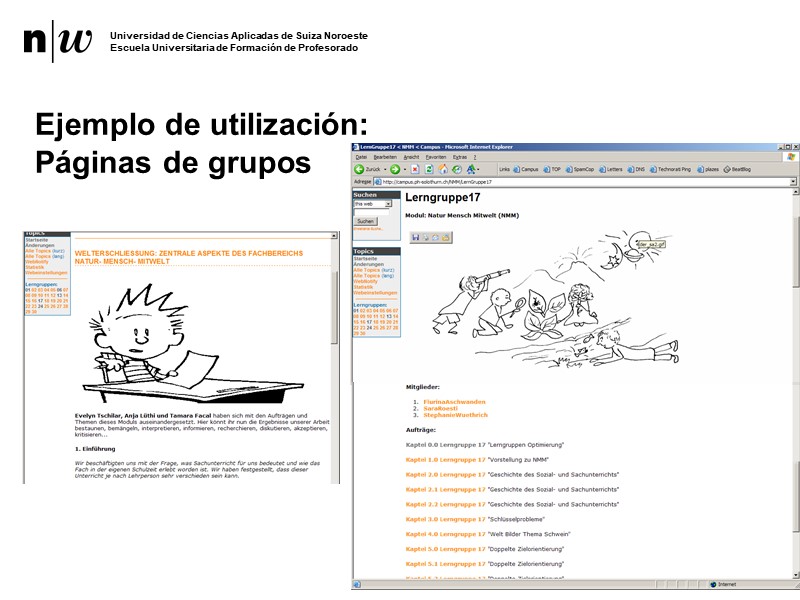The height and width of the screenshot is (600, 800).
Task: Click the Technorati Ping icon in the Links bar
Action: pos(655,168)
